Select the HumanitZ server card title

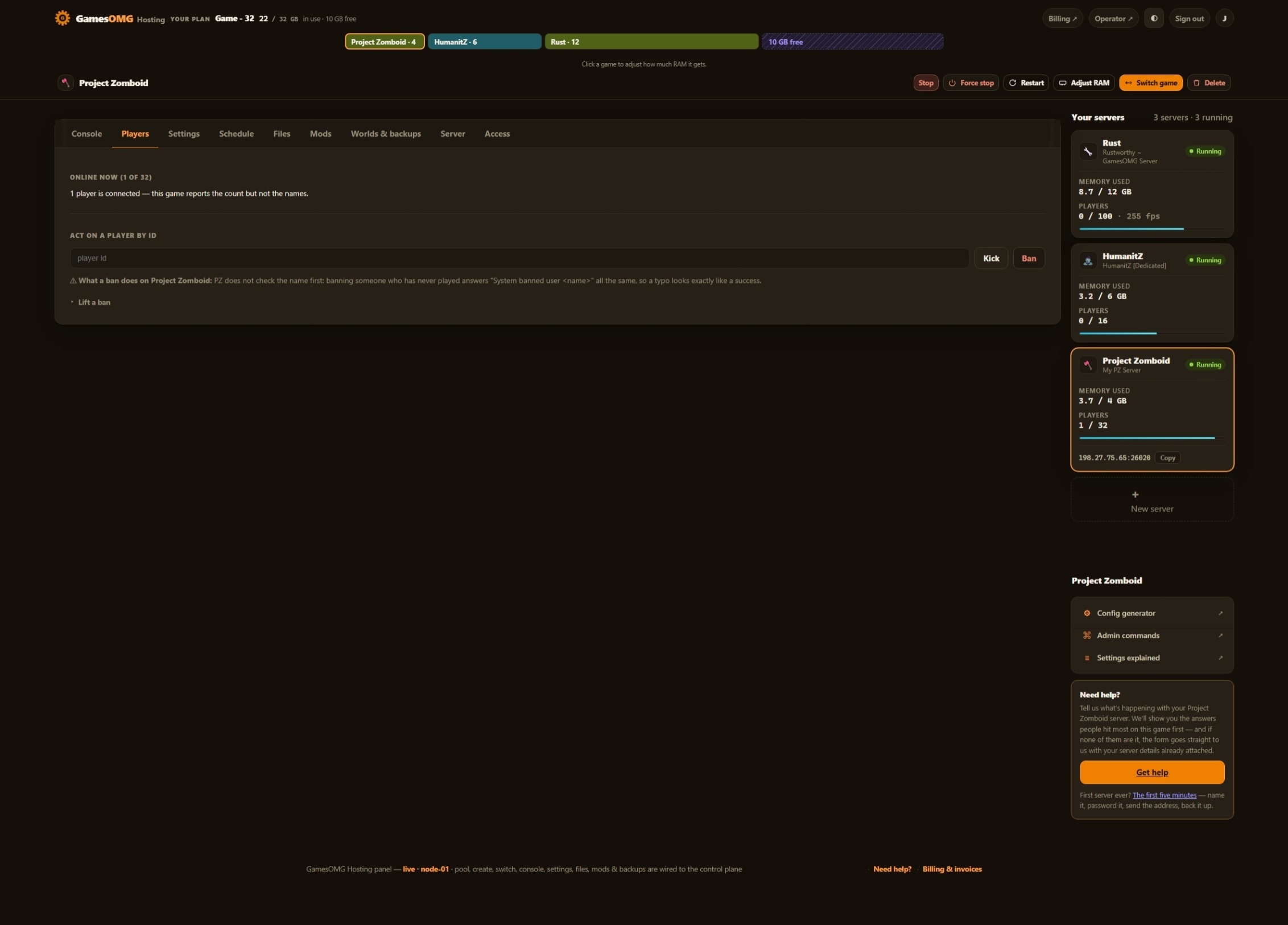(x=1122, y=257)
